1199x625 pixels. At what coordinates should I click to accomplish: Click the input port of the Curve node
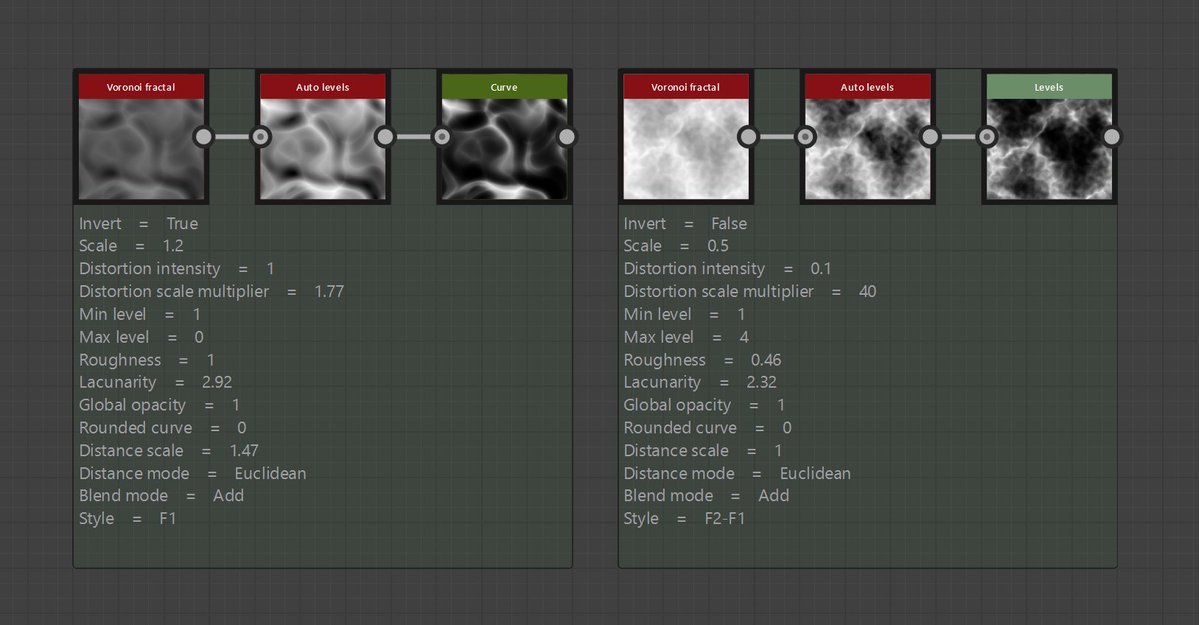click(442, 137)
